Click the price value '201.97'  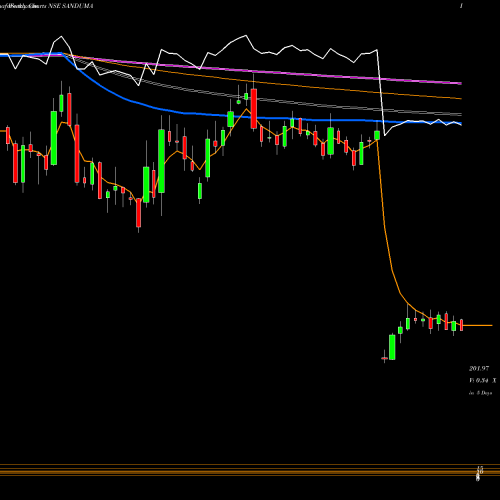click(x=479, y=368)
